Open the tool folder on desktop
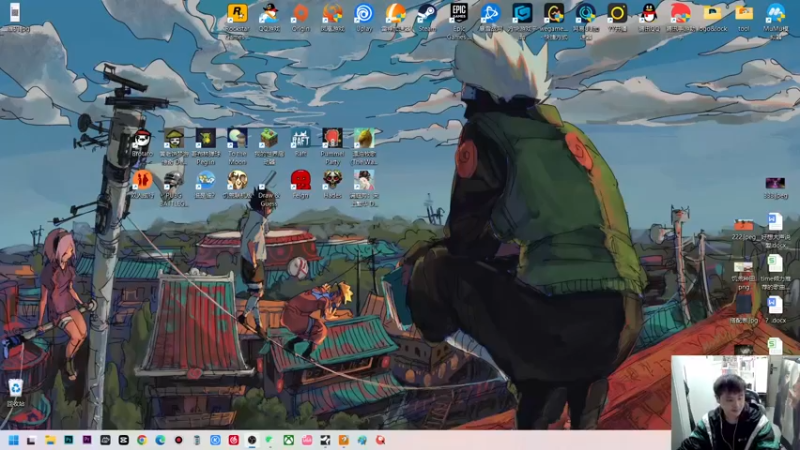The image size is (800, 450). 744,18
